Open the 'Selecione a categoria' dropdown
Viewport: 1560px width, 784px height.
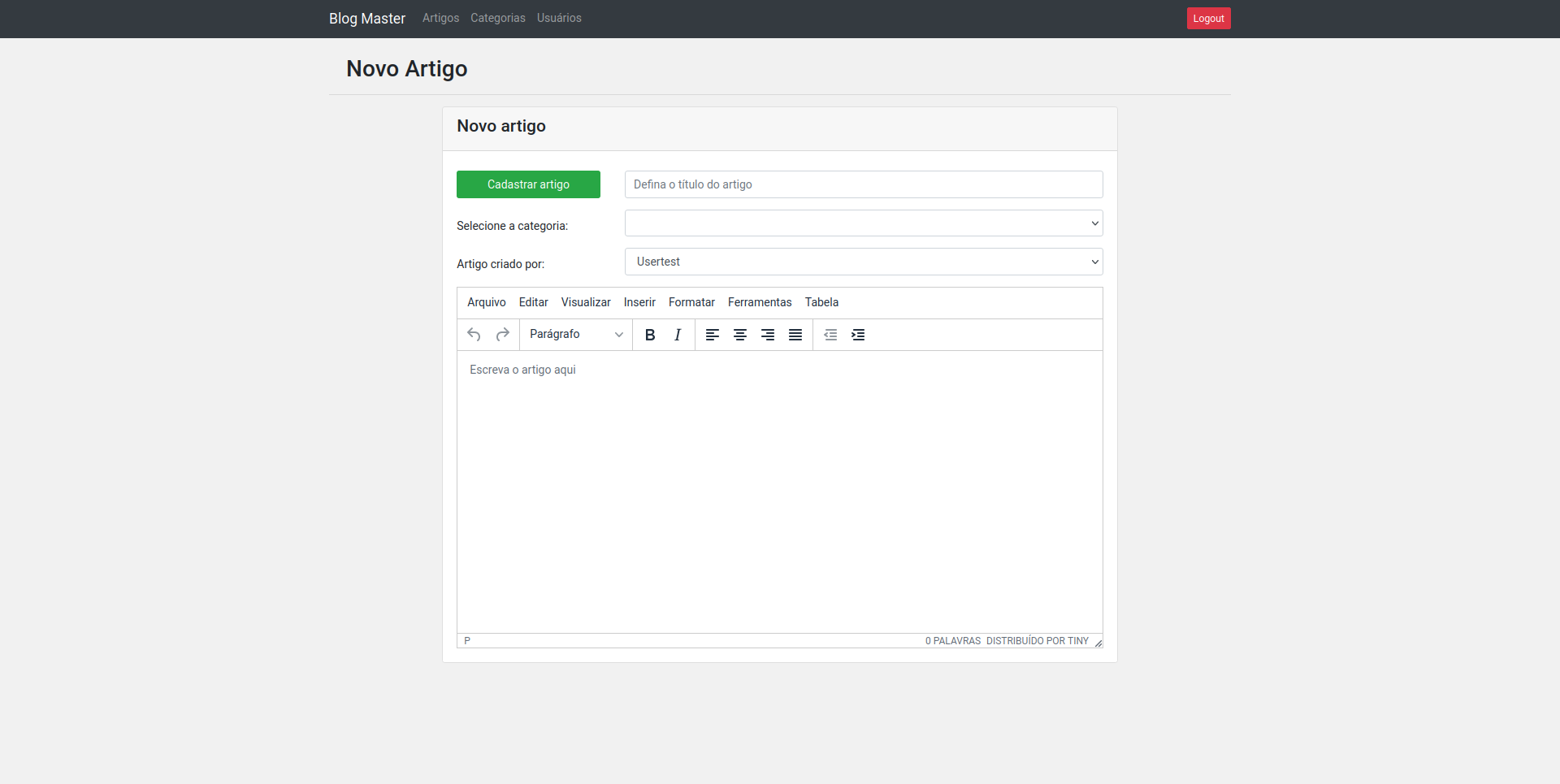864,223
